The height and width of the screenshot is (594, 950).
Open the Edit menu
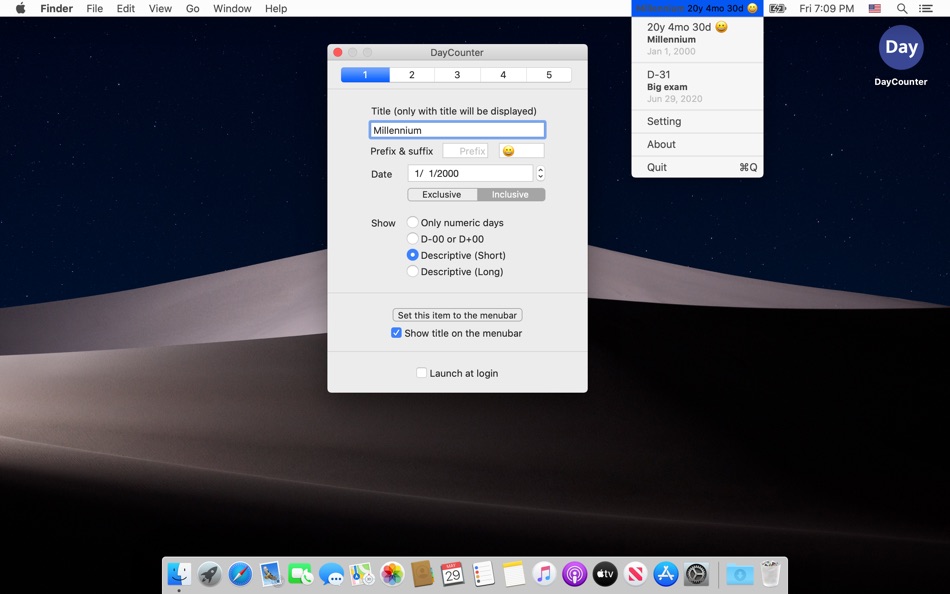pyautogui.click(x=125, y=8)
